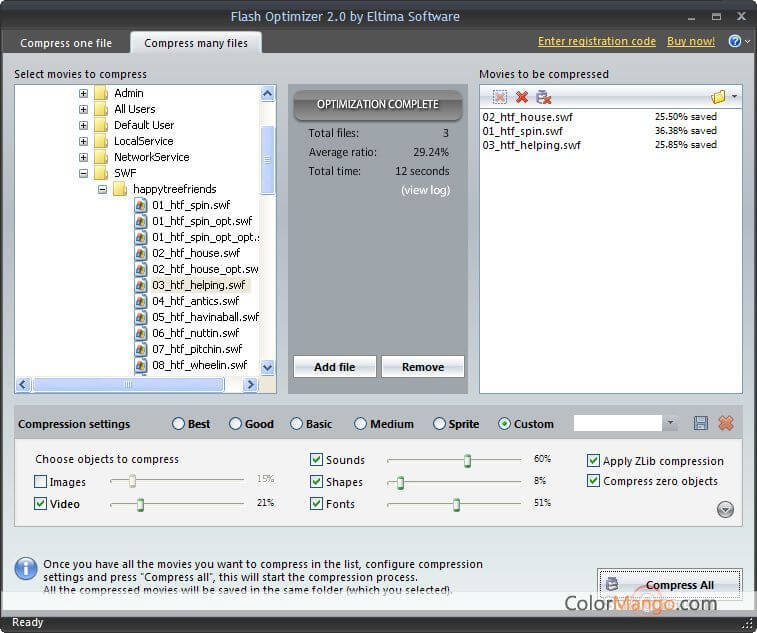757x633 pixels.
Task: Collapse the happytreefriends folder
Action: point(102,189)
